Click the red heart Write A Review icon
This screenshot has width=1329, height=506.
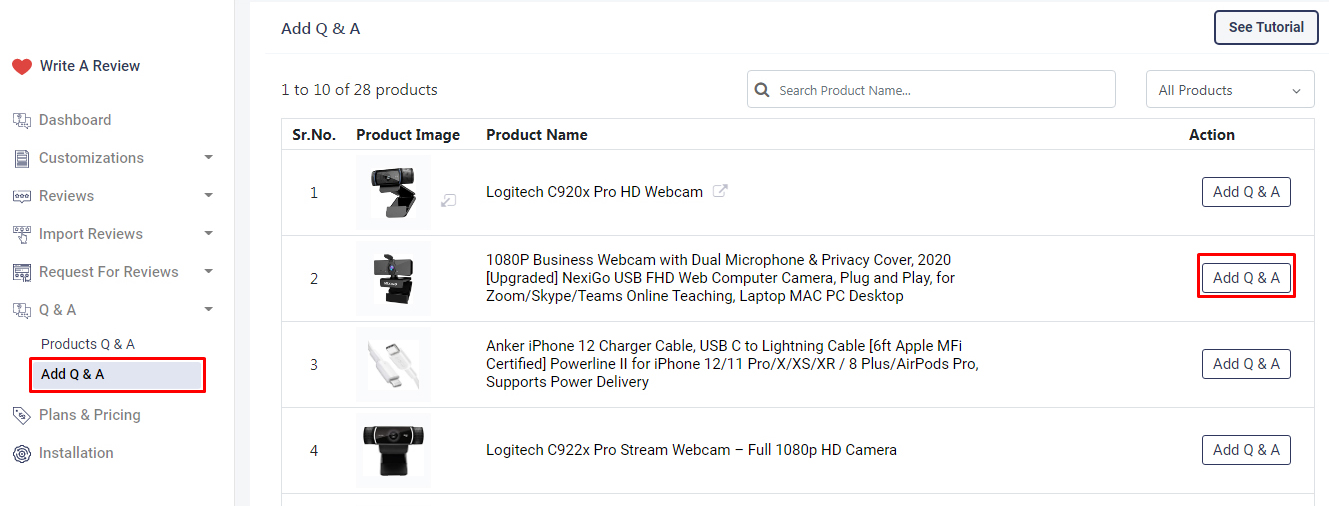(22, 66)
